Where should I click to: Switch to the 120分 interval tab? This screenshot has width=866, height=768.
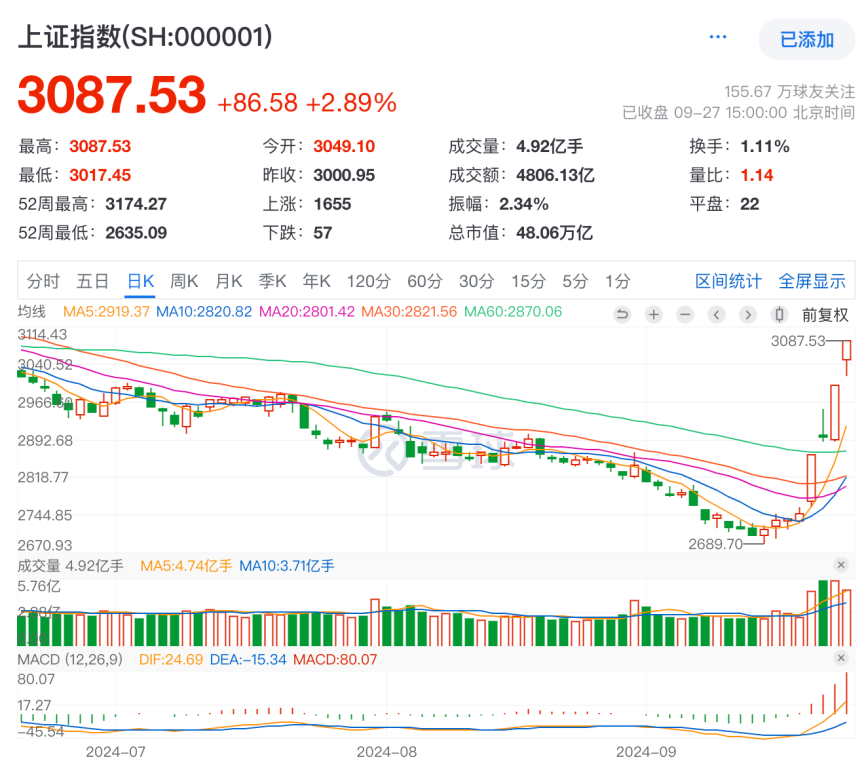tap(368, 281)
